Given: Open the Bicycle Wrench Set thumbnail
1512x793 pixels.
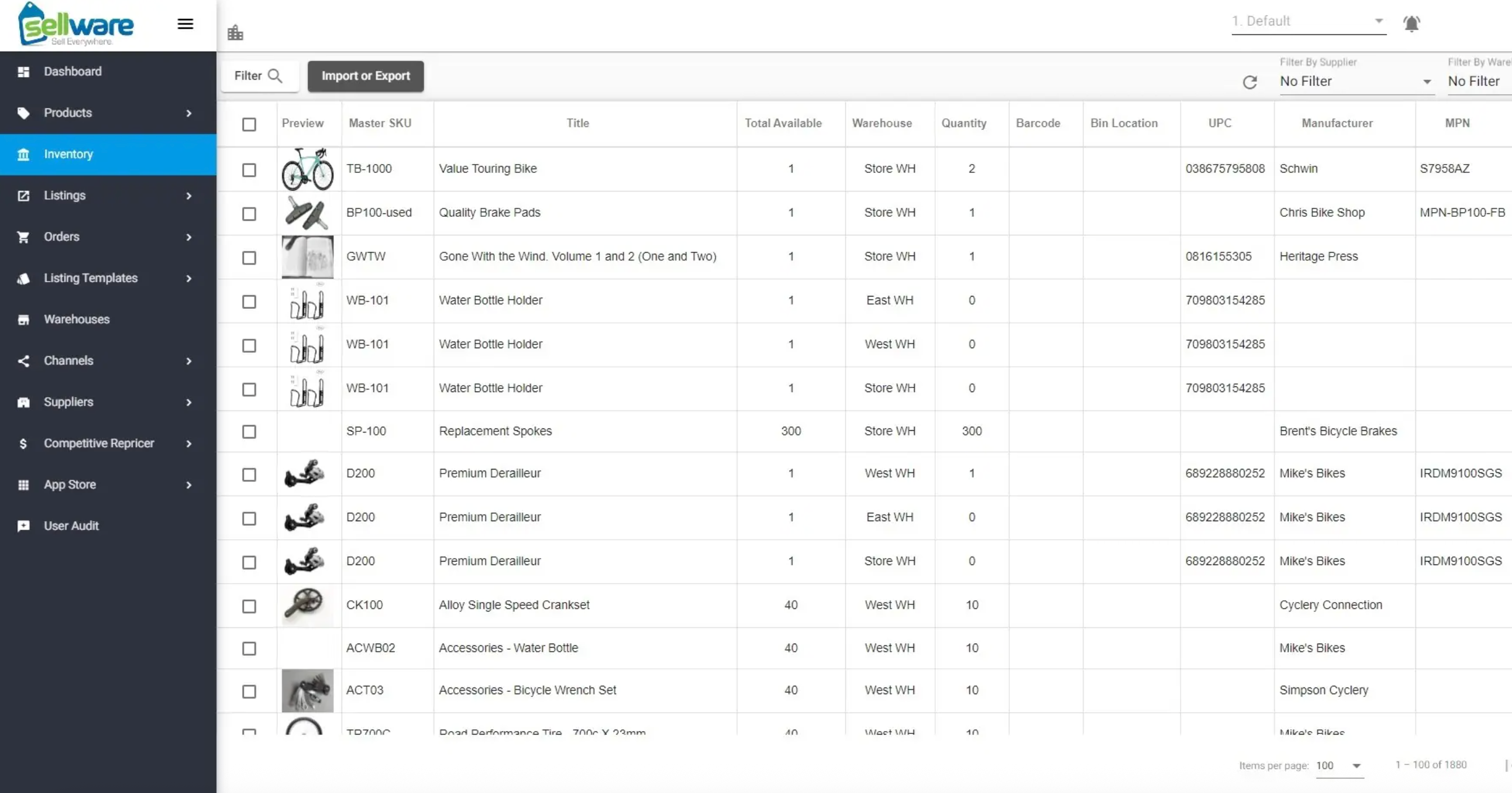Looking at the screenshot, I should pyautogui.click(x=308, y=690).
